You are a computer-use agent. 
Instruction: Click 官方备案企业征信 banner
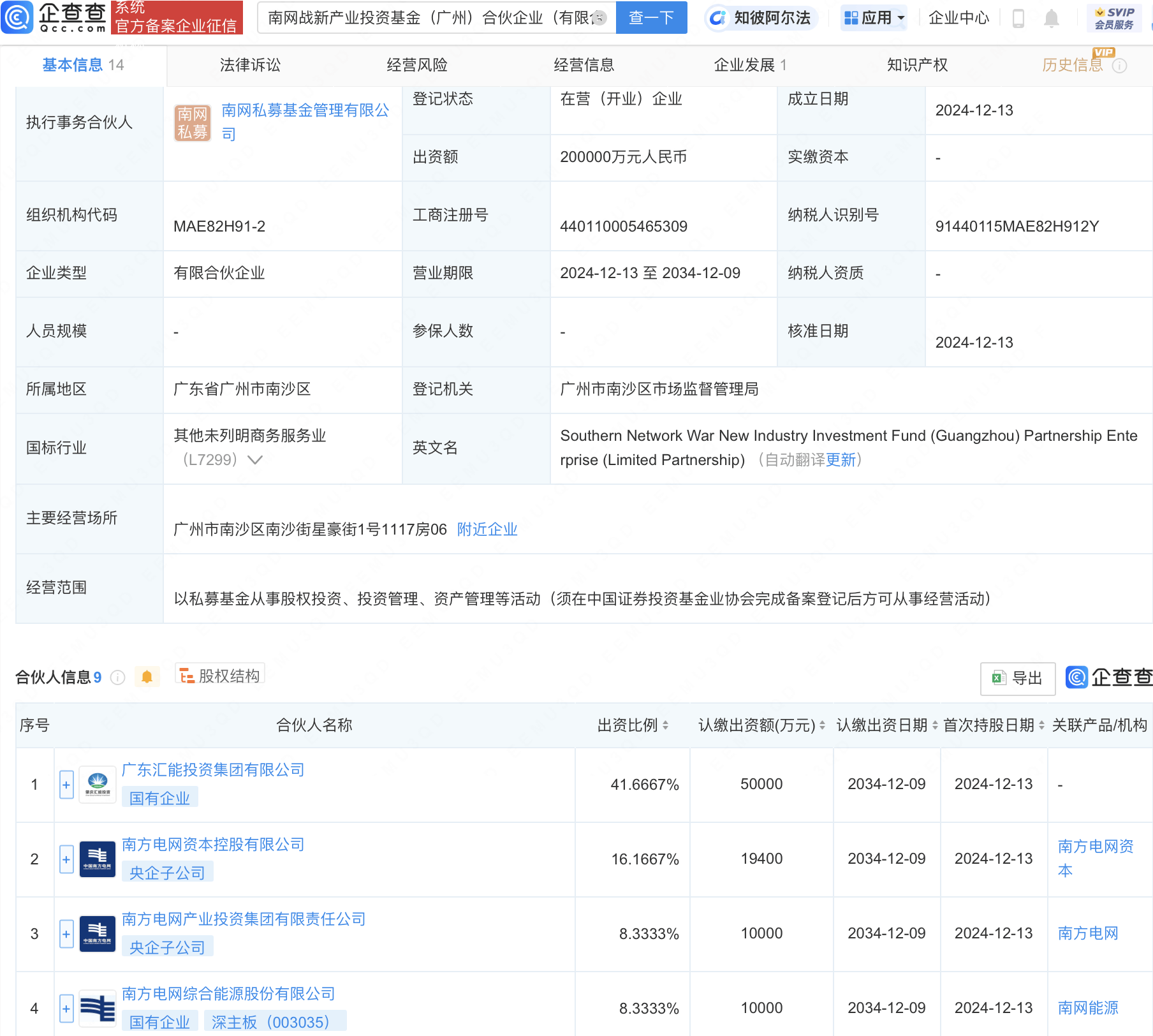[176, 17]
